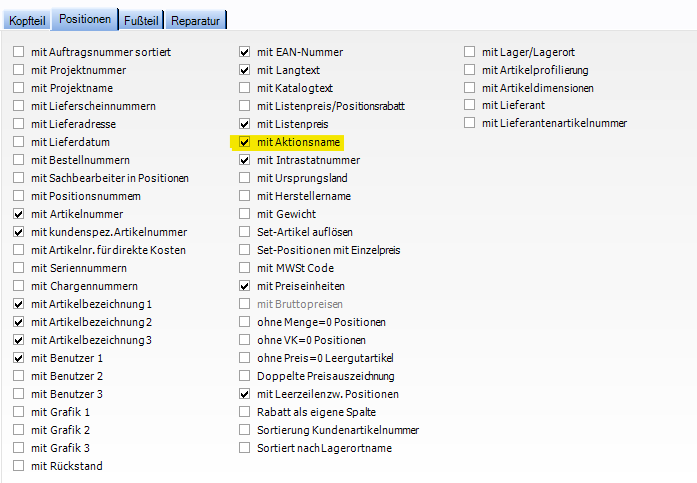Disable mit EAN-Nummer checkbox
The image size is (697, 483).
pyautogui.click(x=245, y=52)
